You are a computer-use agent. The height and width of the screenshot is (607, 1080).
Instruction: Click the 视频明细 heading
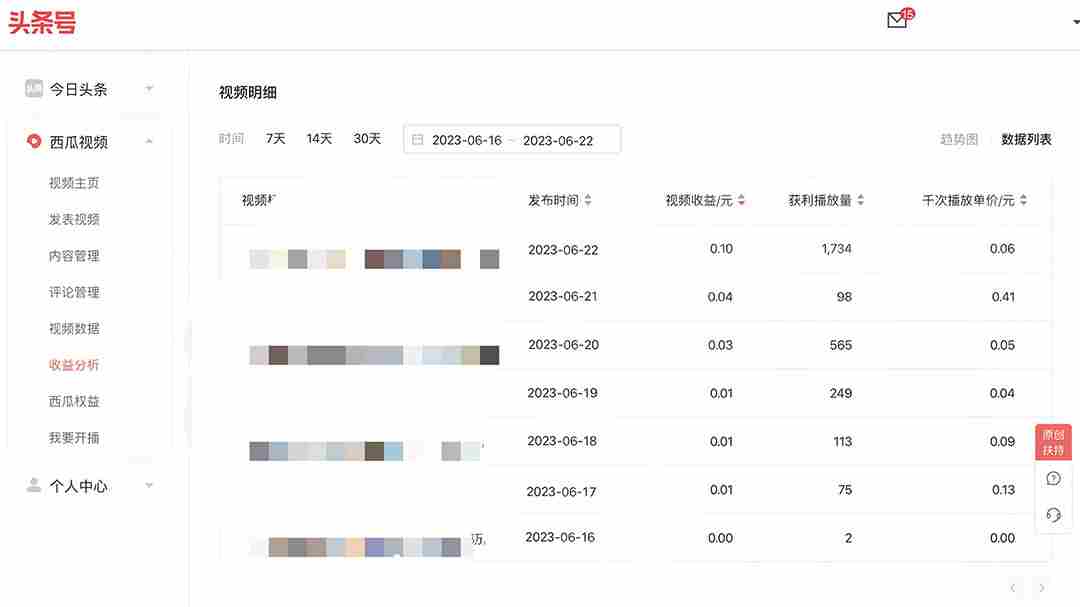(x=248, y=92)
